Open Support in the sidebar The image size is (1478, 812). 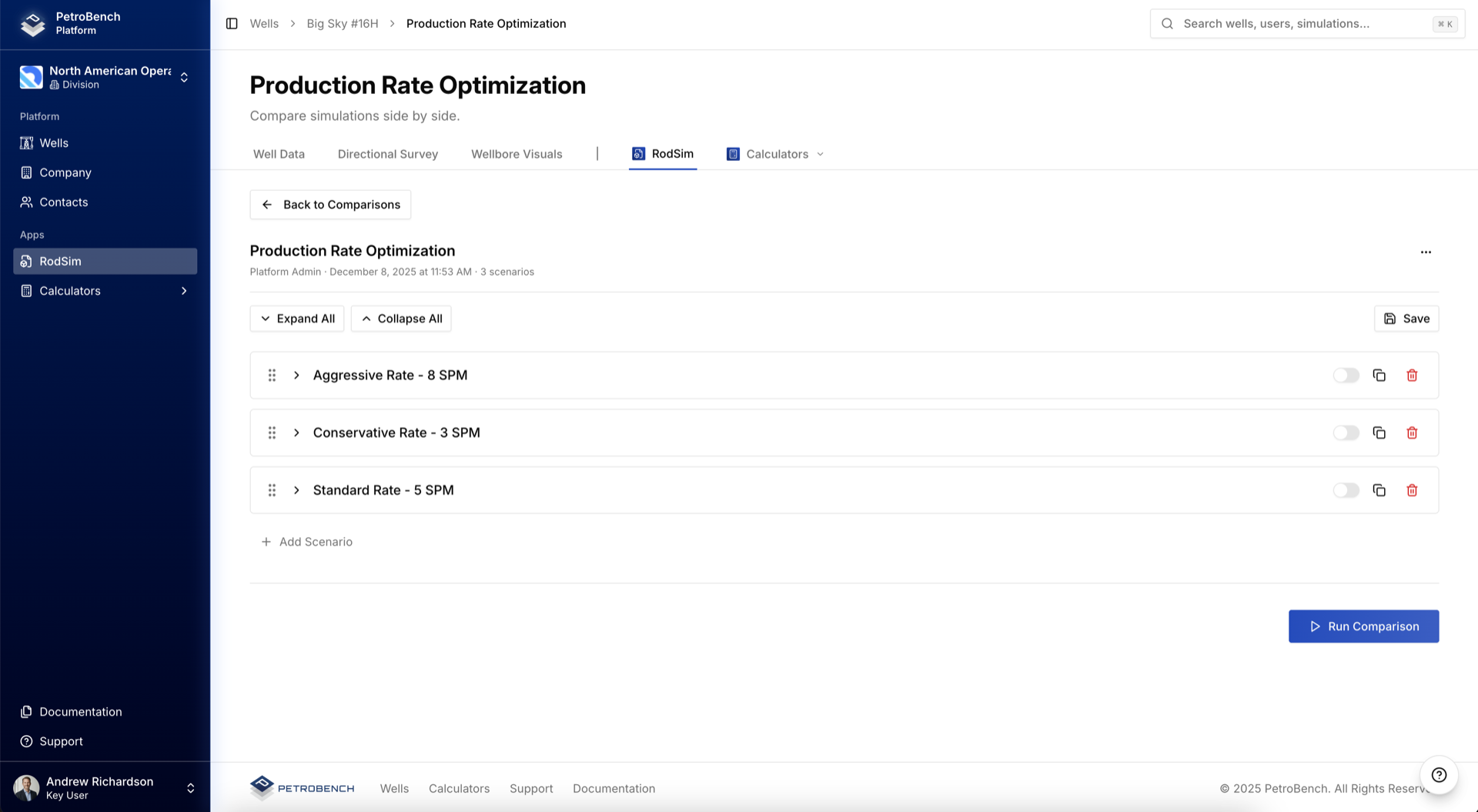point(105,741)
